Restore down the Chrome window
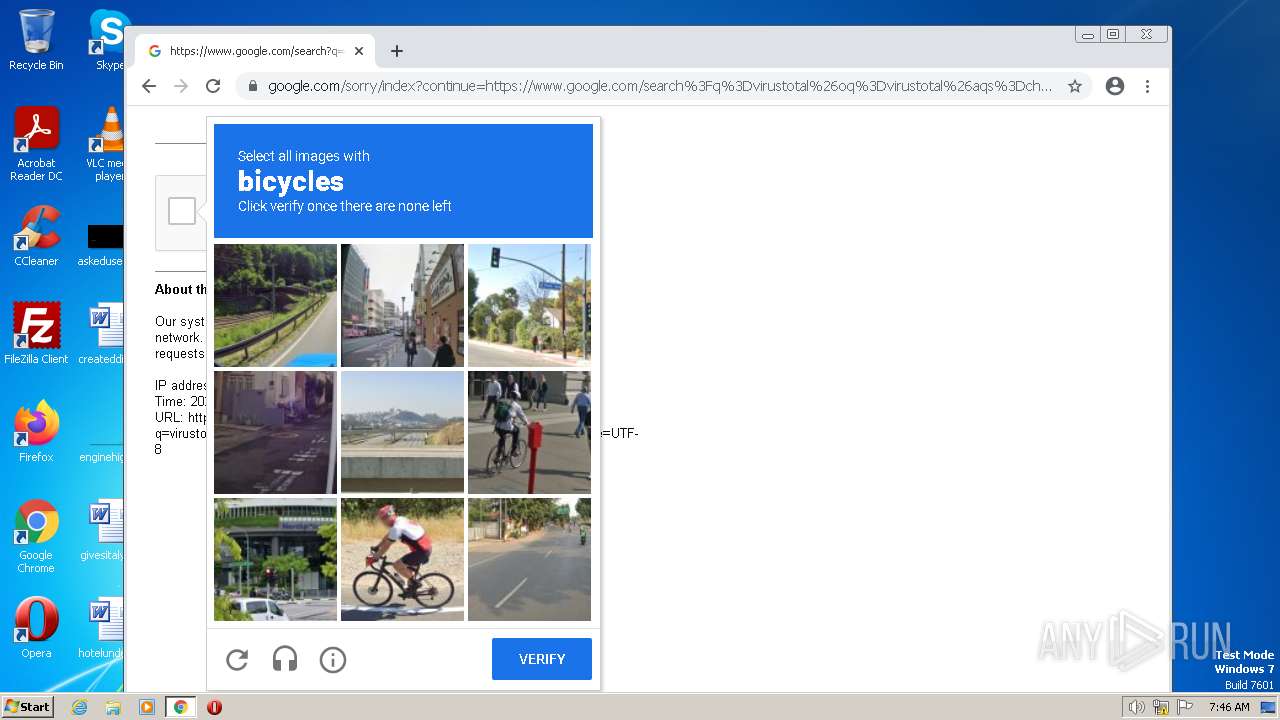This screenshot has width=1280, height=720. tap(1113, 34)
